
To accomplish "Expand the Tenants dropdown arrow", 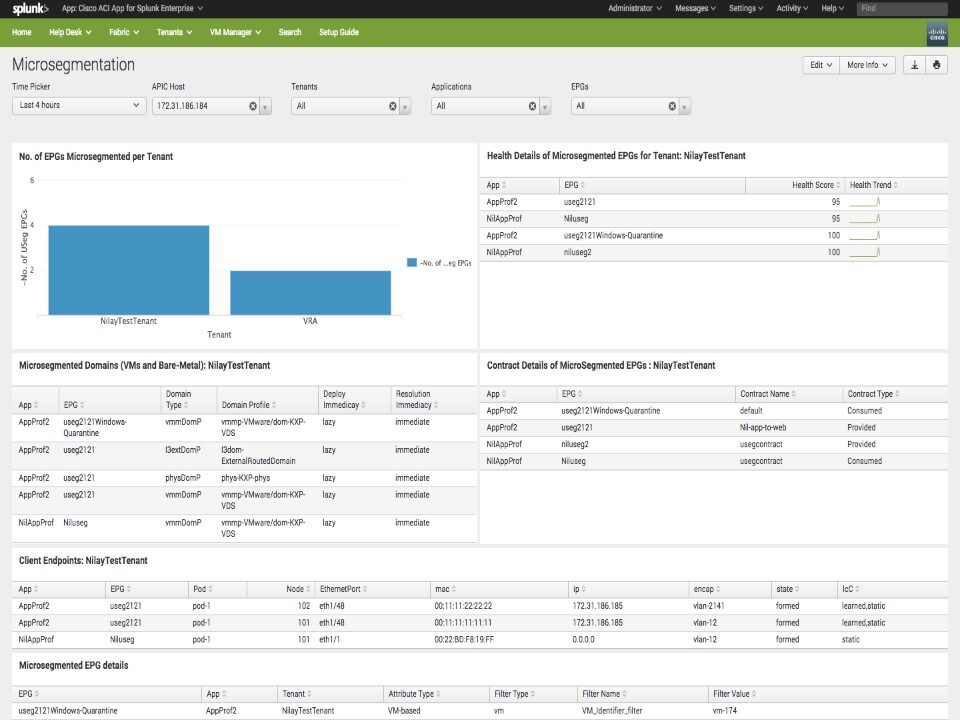I will 405,107.
